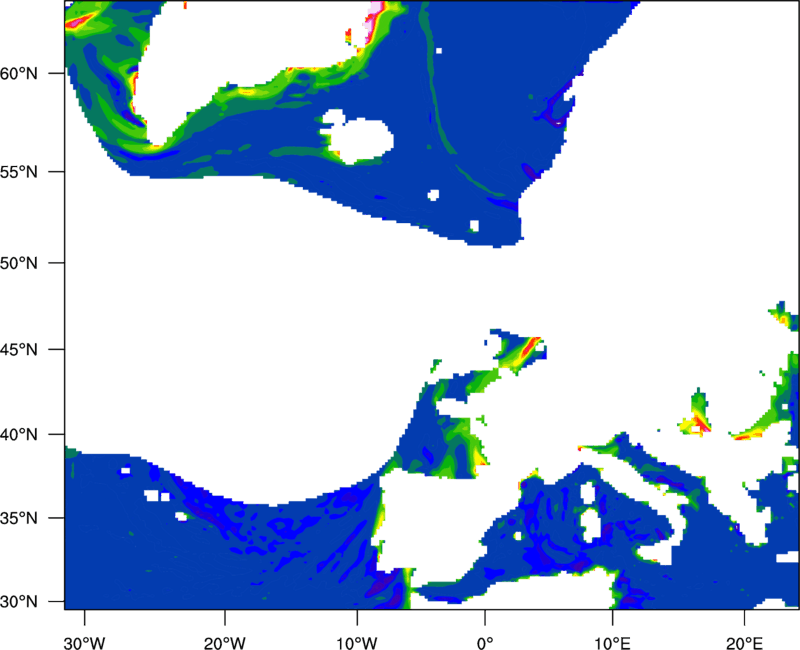Screen dimensions: 800x650
Task: Click the 20°E longitude label
Action: point(744,643)
